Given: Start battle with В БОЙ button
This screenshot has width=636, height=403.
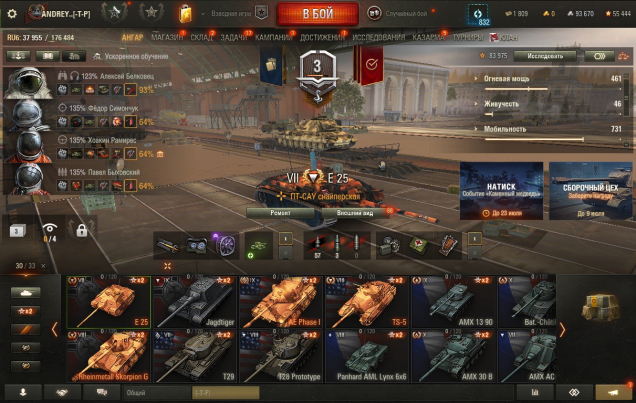Looking at the screenshot, I should click(x=318, y=14).
